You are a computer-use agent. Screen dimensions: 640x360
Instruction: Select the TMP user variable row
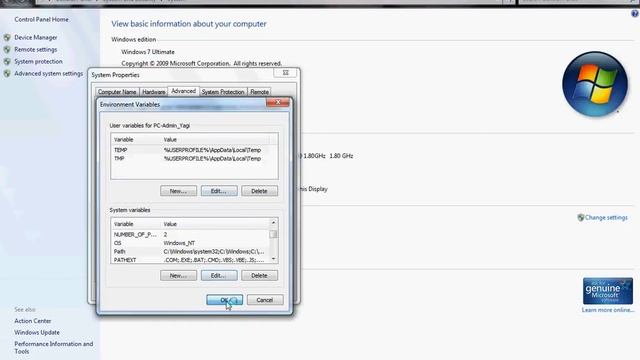tap(194, 159)
